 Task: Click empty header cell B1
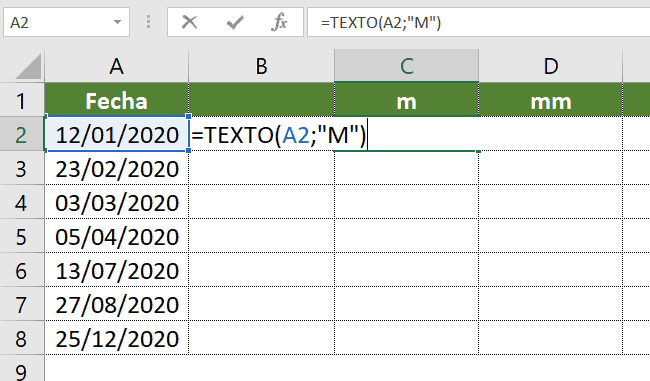(261, 100)
